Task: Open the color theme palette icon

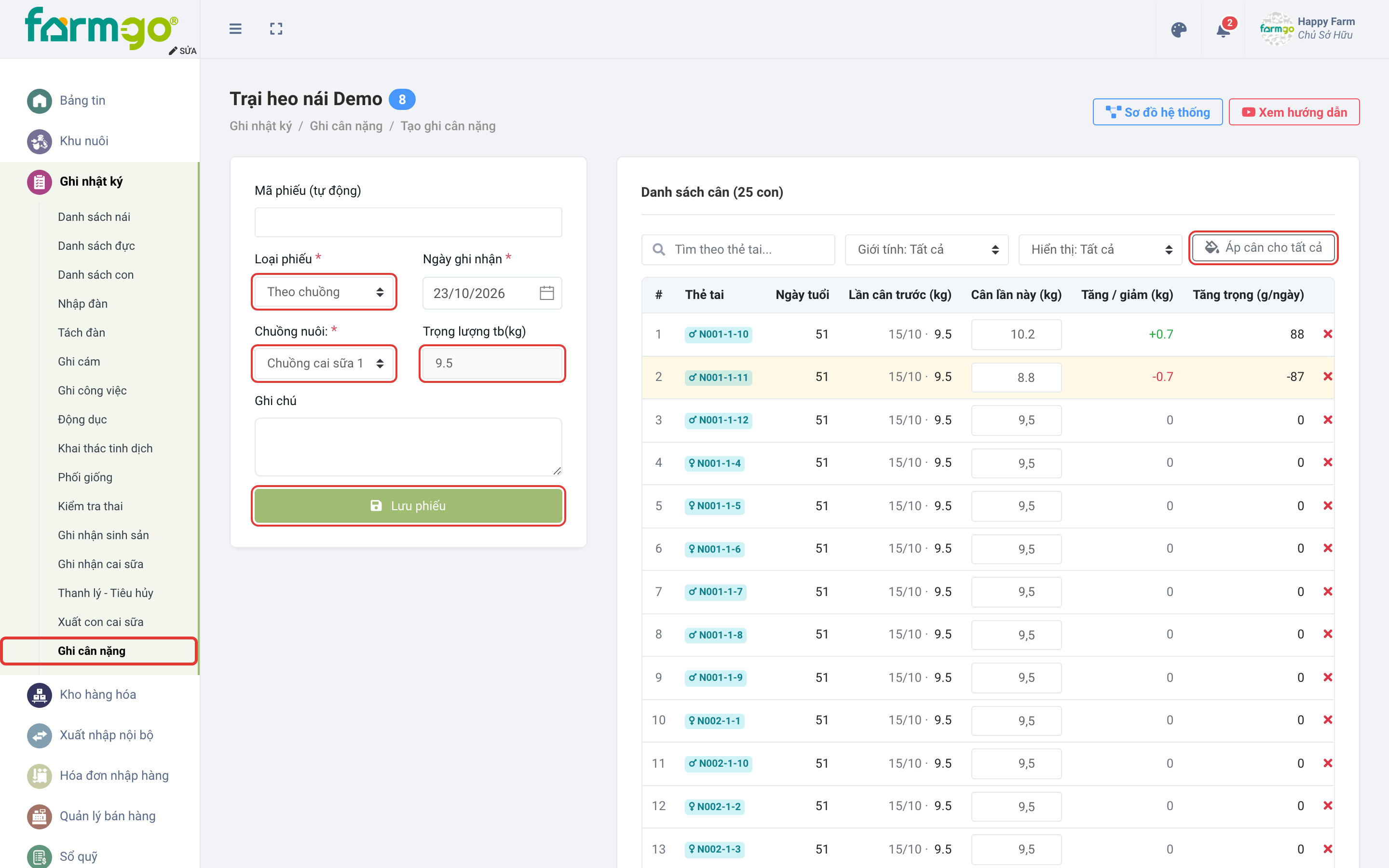Action: click(x=1178, y=30)
